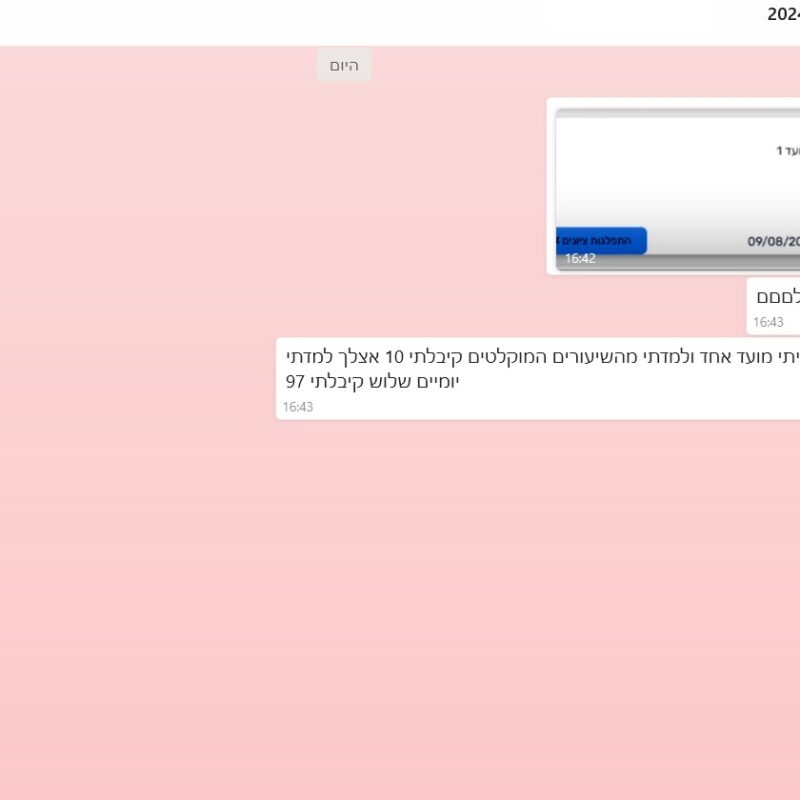Select the long message about recorded lessons
Viewport: 800px width, 800px height.
pos(540,370)
